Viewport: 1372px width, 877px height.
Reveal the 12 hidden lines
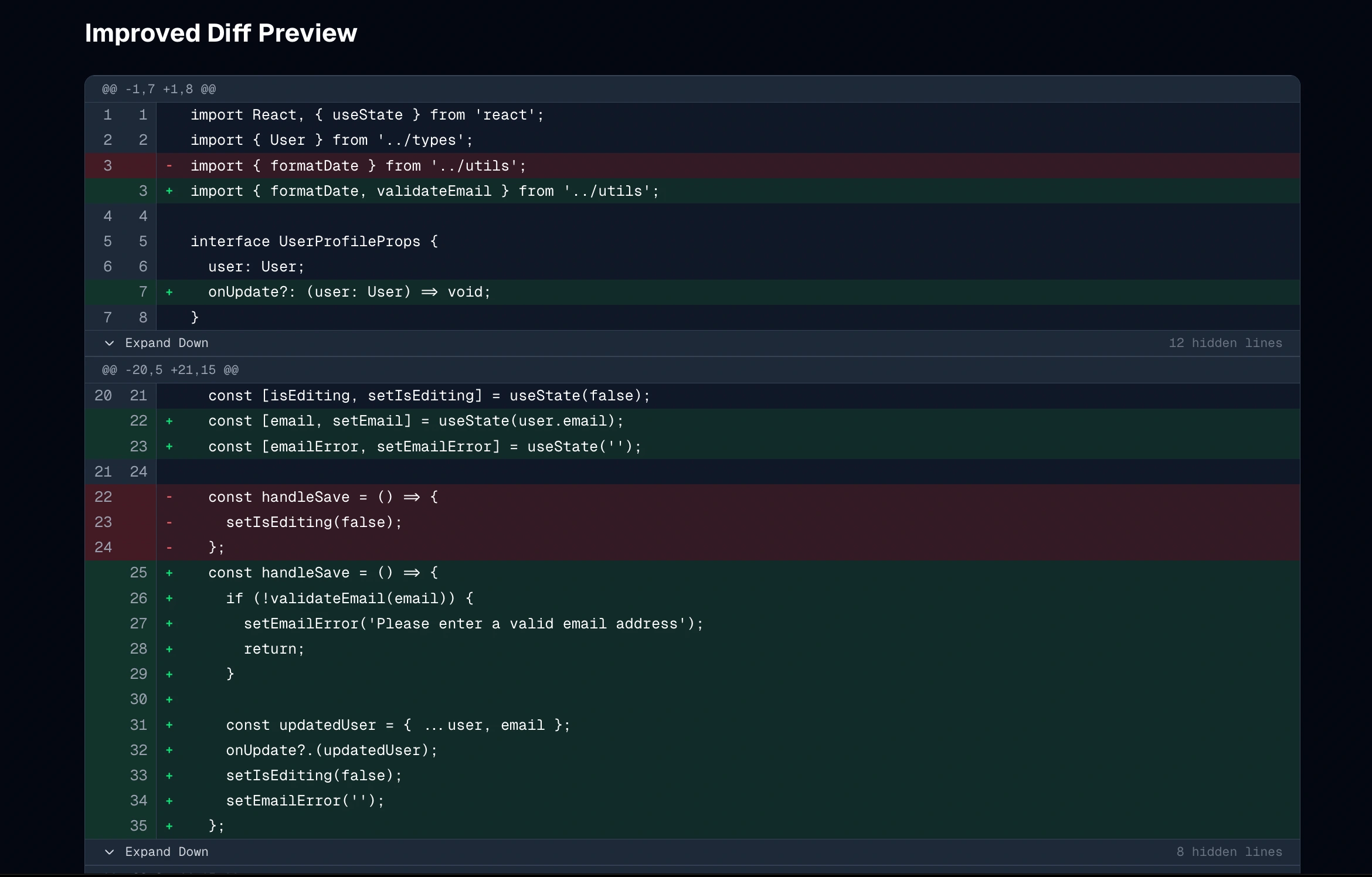point(1225,344)
